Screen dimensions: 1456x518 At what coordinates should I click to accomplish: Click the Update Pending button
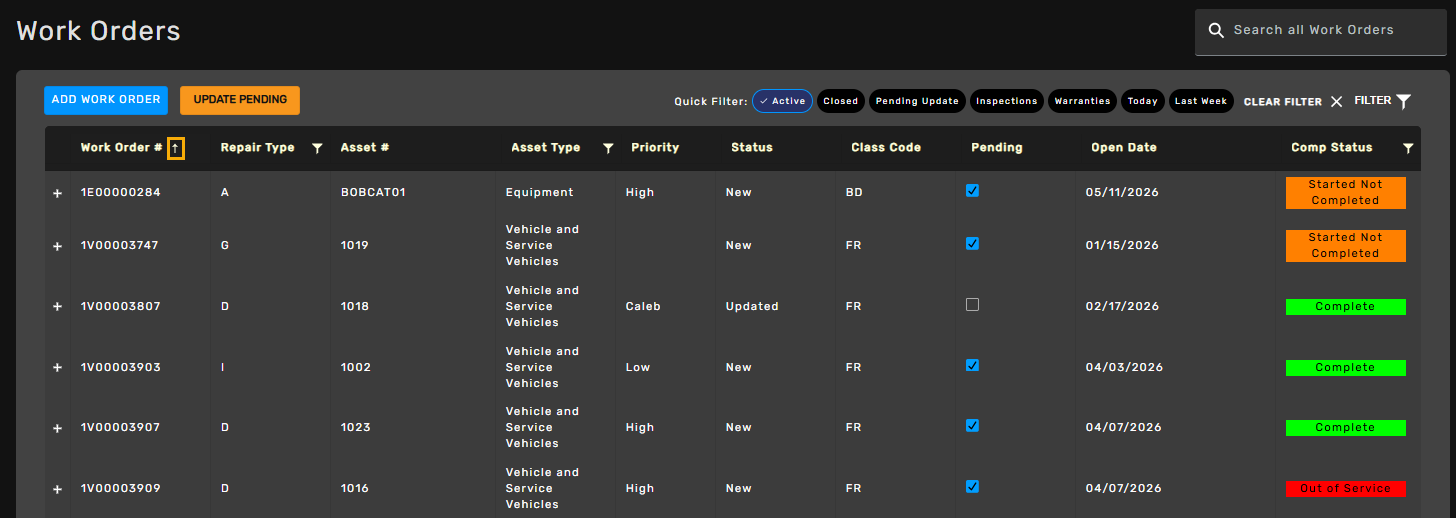tap(240, 100)
